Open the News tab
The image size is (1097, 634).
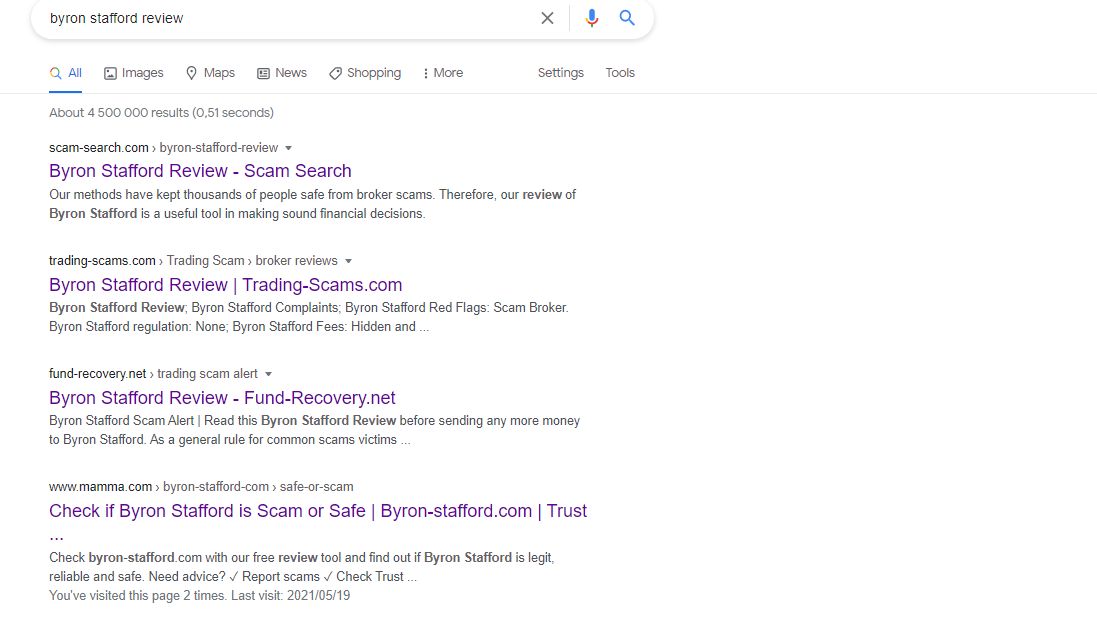(x=282, y=73)
